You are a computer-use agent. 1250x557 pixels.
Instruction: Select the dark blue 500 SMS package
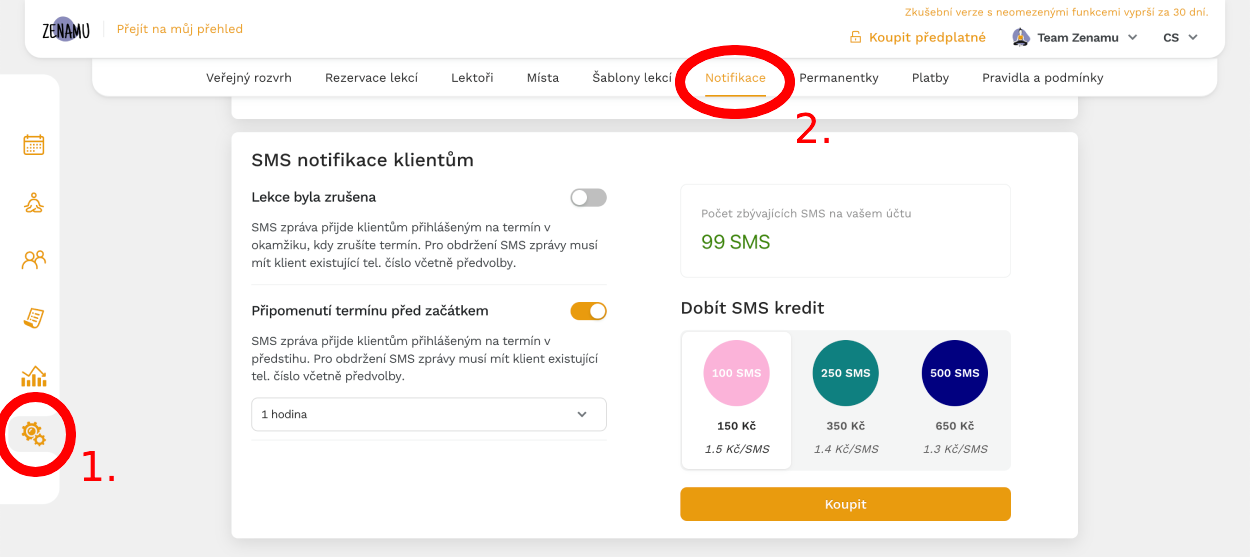pyautogui.click(x=955, y=400)
